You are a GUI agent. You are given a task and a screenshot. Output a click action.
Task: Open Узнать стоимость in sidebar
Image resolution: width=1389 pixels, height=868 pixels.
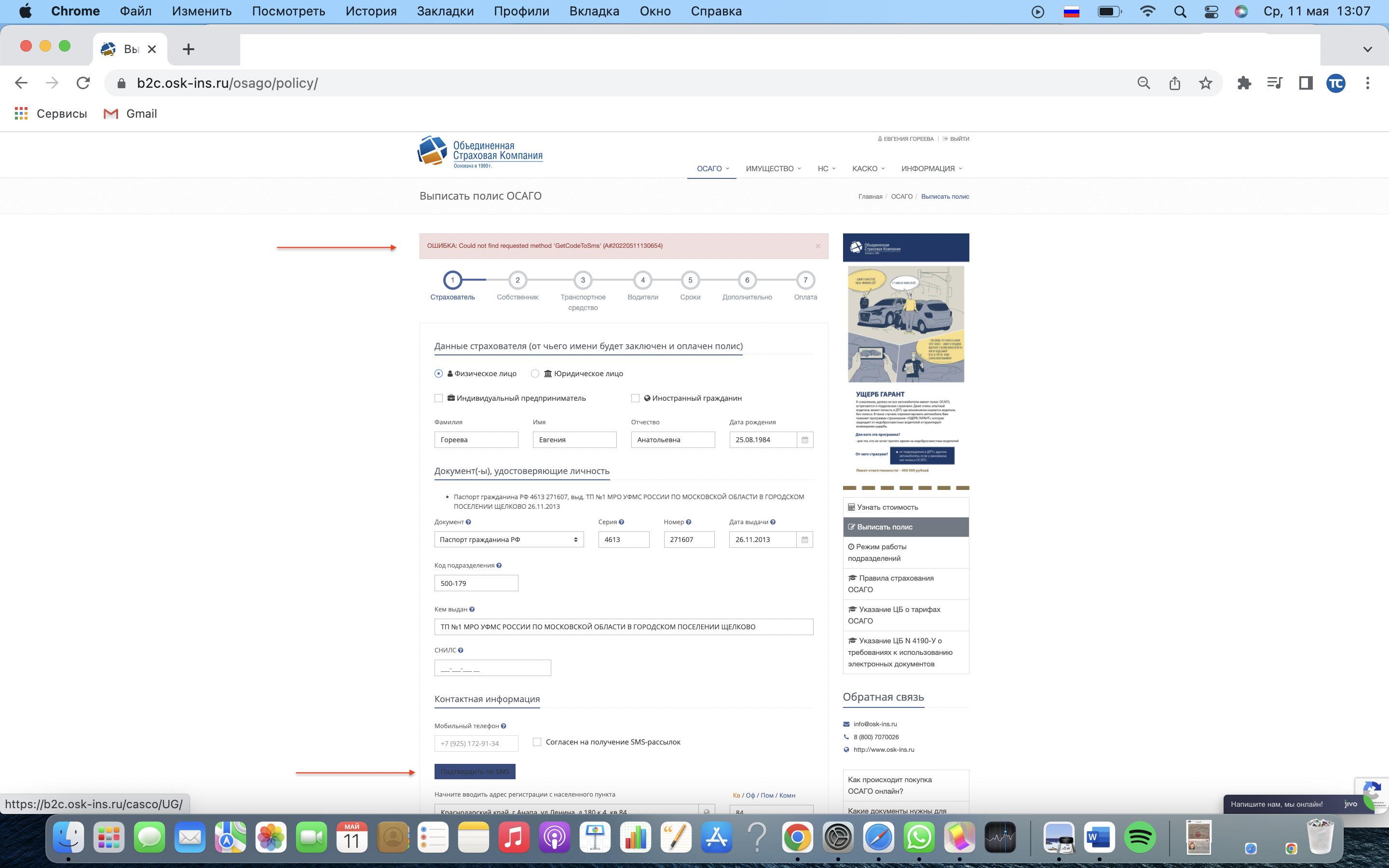coord(906,507)
